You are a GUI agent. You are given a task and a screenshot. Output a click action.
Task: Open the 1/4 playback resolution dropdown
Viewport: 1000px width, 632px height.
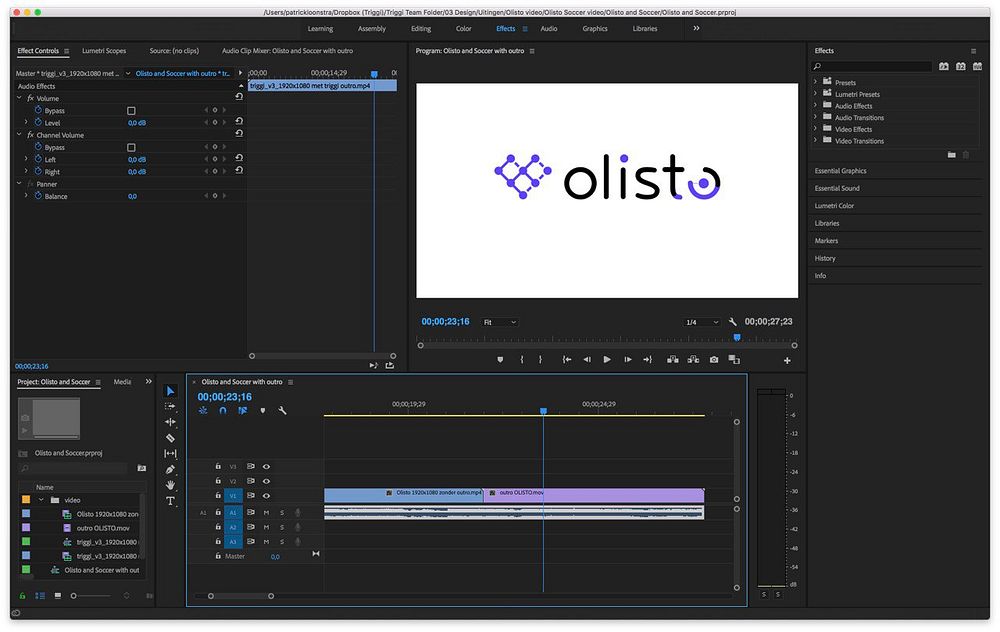point(701,322)
